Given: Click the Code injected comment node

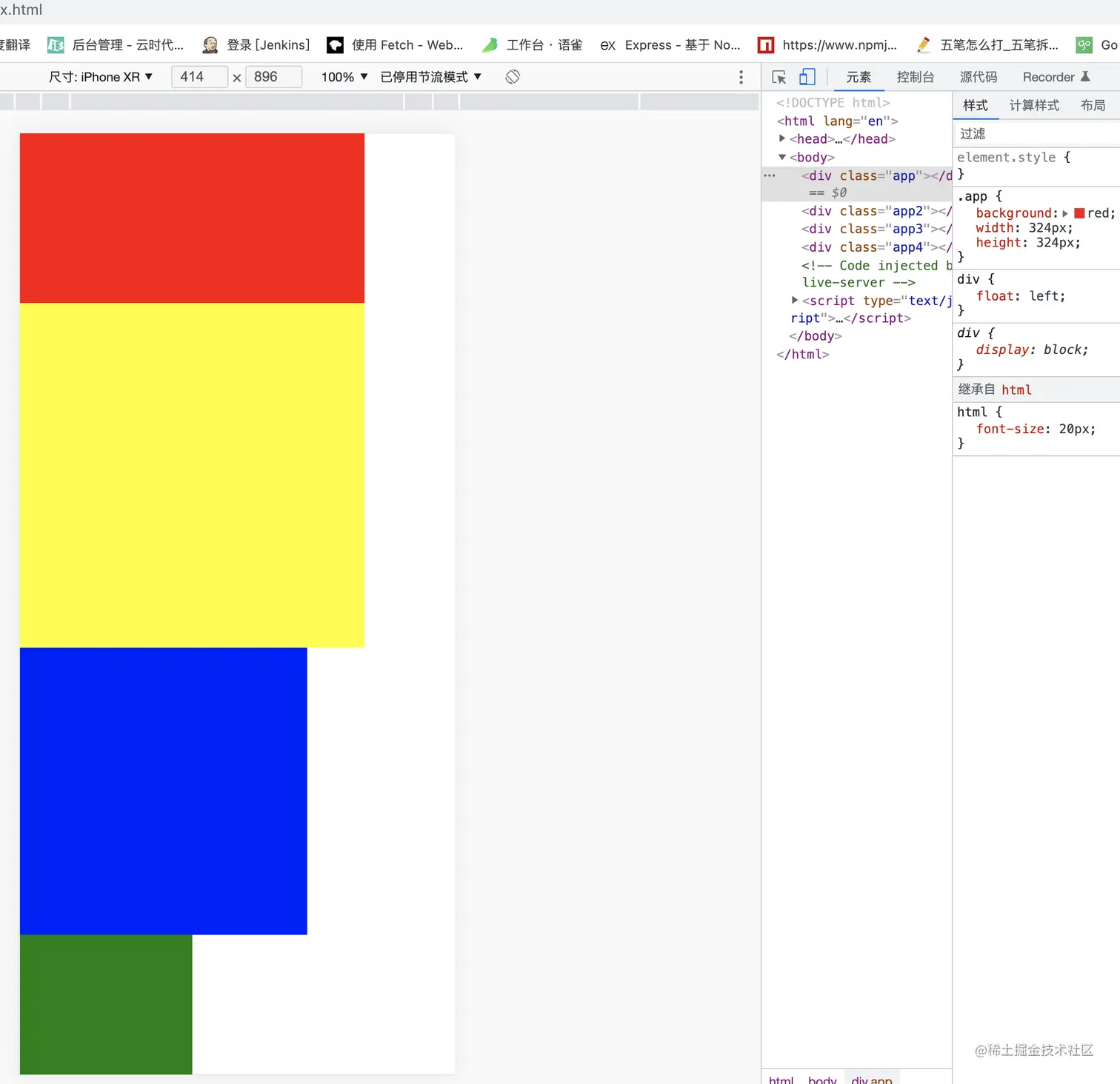Looking at the screenshot, I should tap(876, 273).
